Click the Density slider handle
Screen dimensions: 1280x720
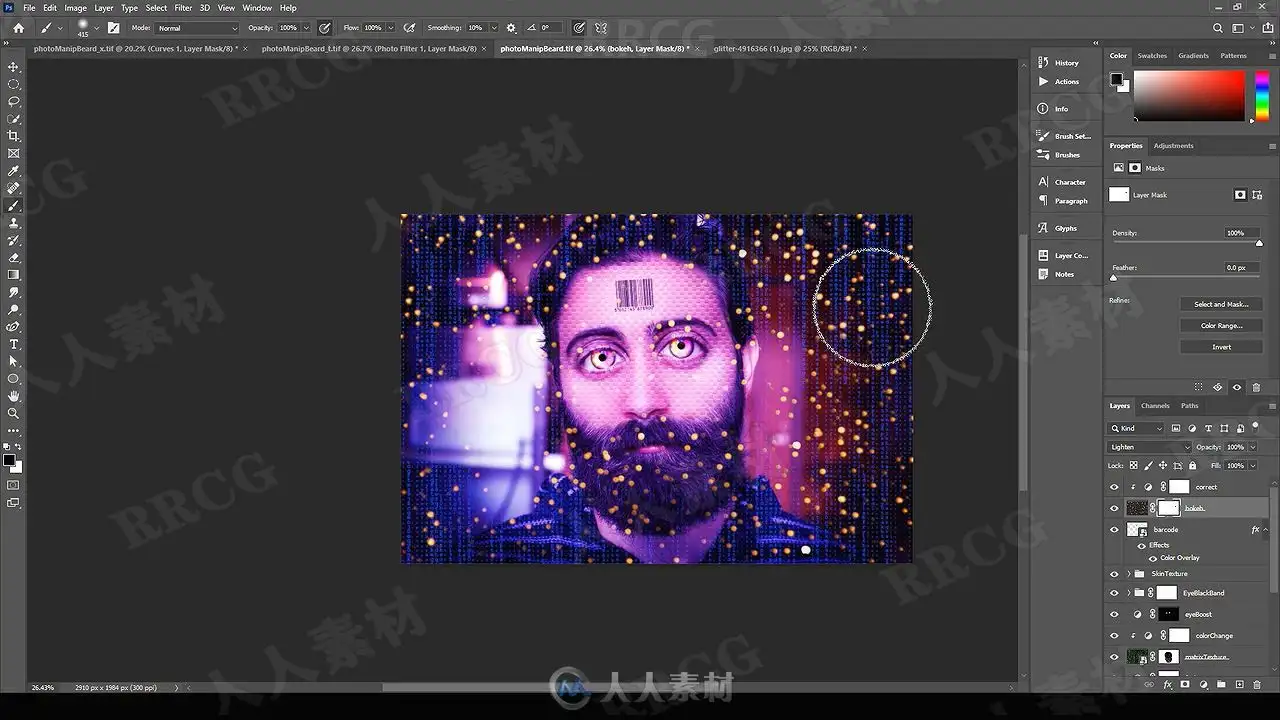coord(1259,243)
